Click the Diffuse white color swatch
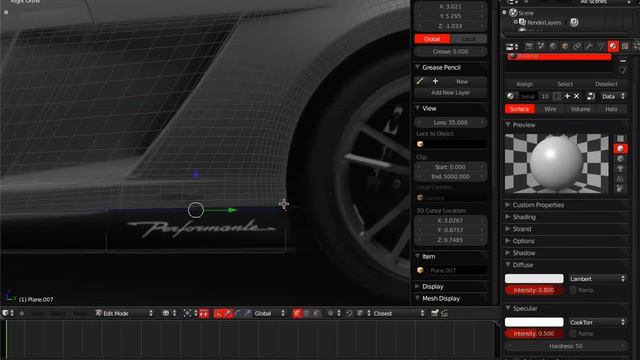This screenshot has height=360, width=640. (534, 279)
